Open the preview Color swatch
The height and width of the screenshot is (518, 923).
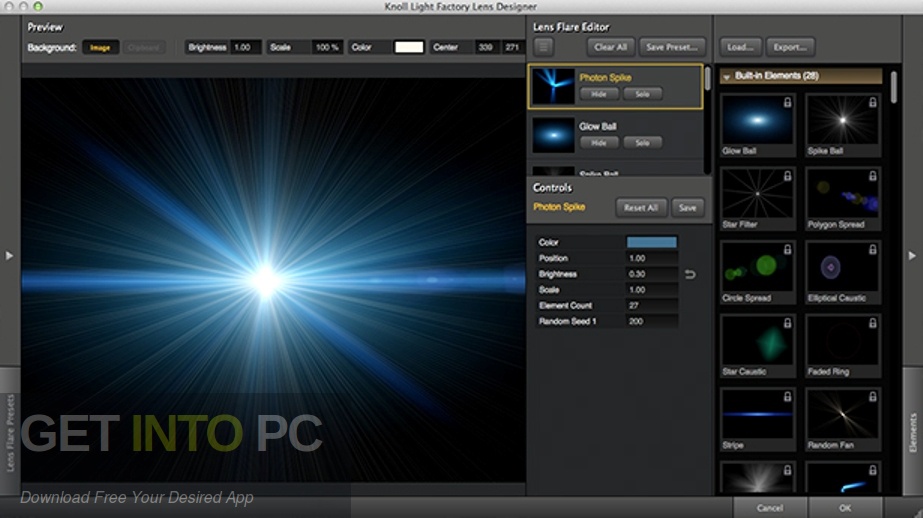409,47
